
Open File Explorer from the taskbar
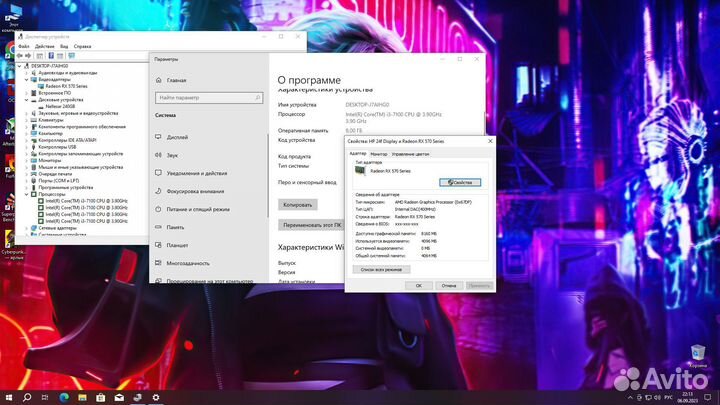(x=82, y=397)
